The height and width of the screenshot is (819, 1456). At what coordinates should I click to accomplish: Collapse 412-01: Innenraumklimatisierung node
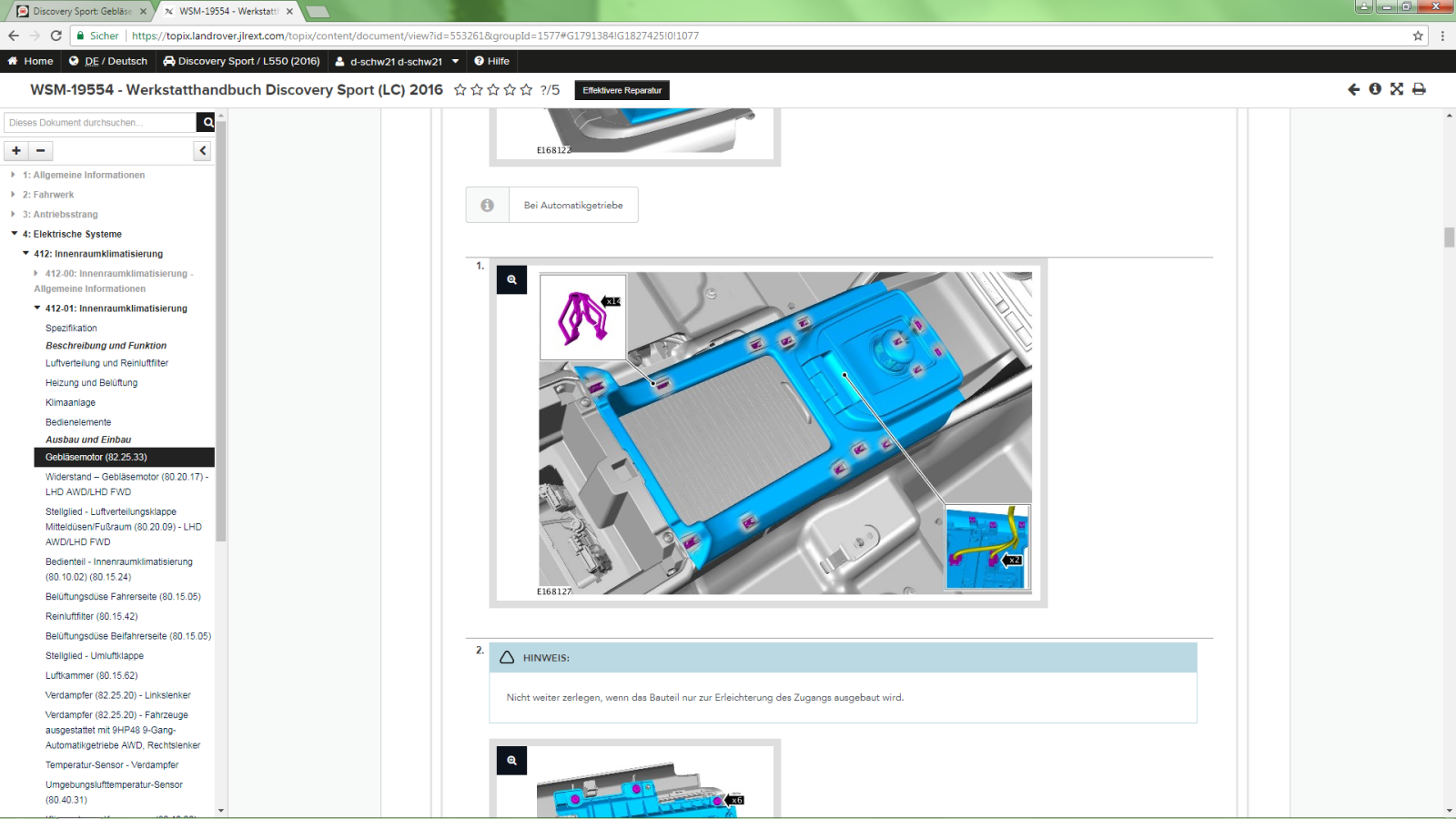pyautogui.click(x=116, y=308)
